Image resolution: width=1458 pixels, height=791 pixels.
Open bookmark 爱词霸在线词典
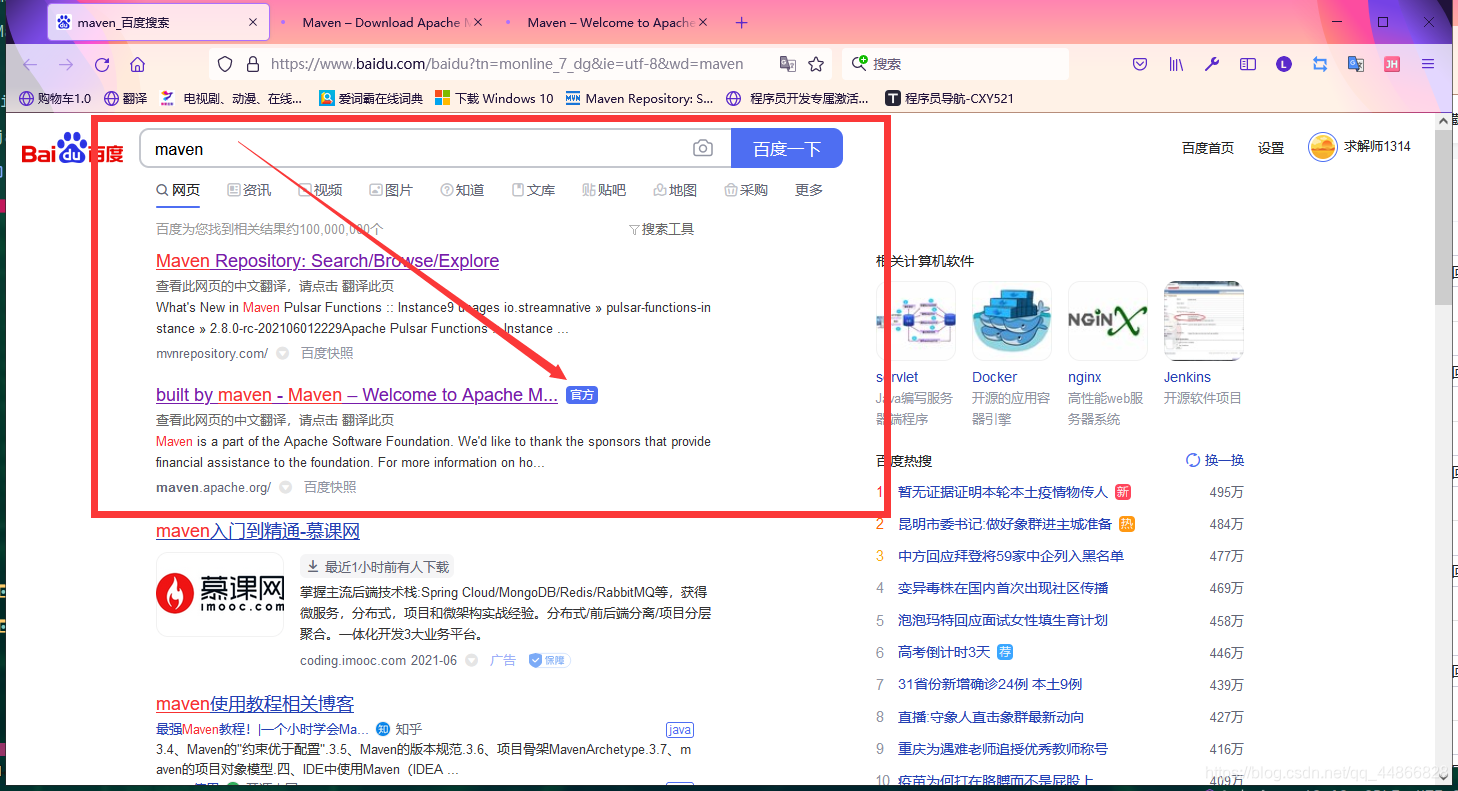(x=371, y=98)
